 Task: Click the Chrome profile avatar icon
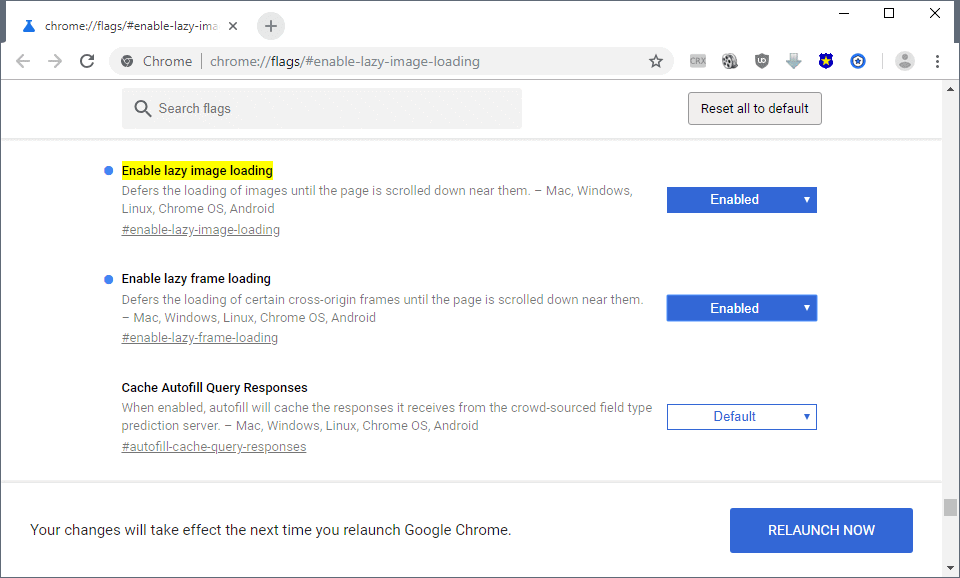click(905, 61)
